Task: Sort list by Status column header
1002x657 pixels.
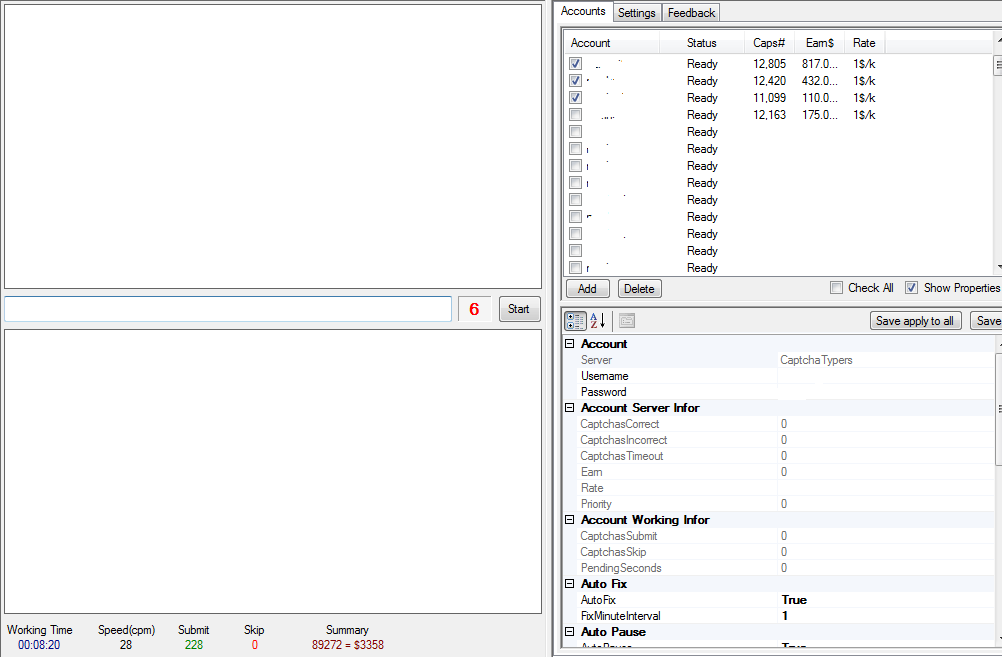Action: (702, 43)
